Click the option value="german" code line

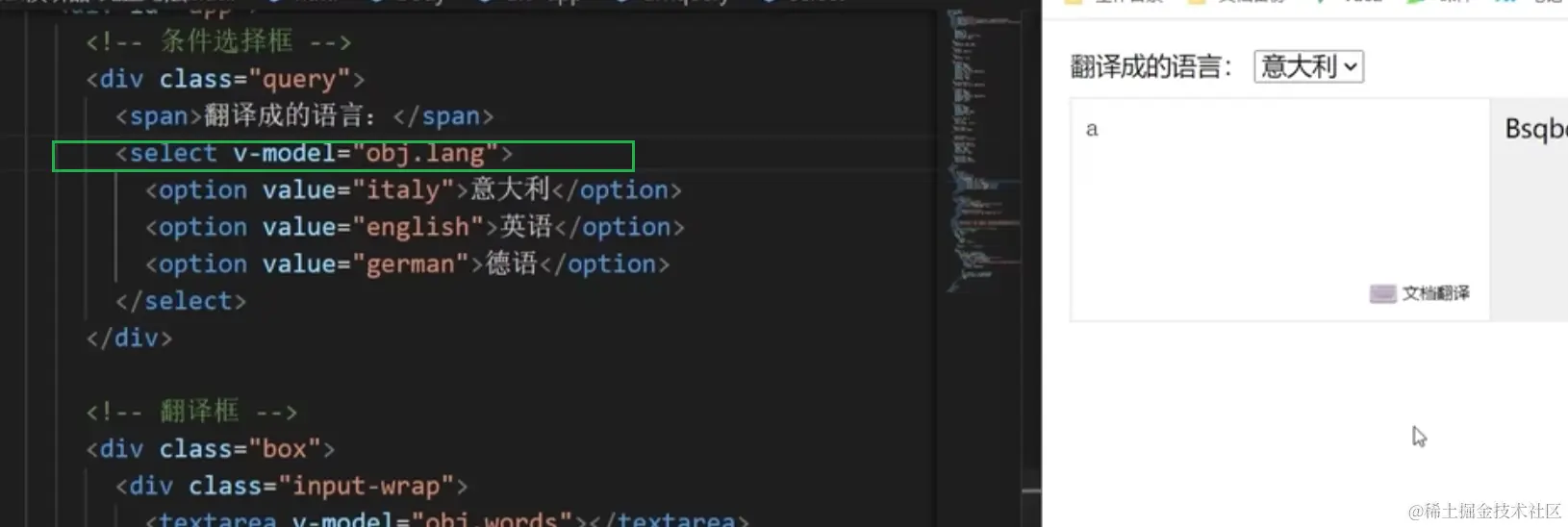[x=407, y=264]
